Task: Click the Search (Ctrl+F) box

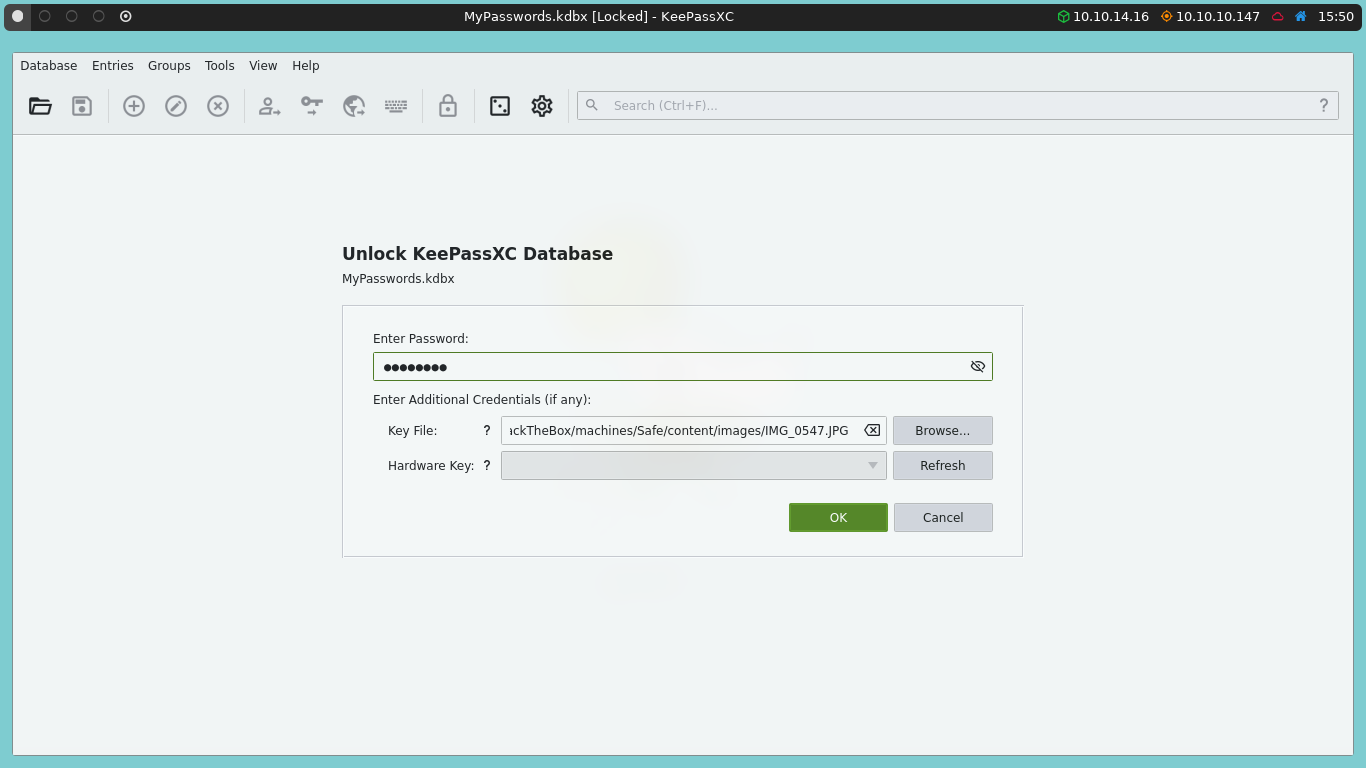Action: click(958, 105)
